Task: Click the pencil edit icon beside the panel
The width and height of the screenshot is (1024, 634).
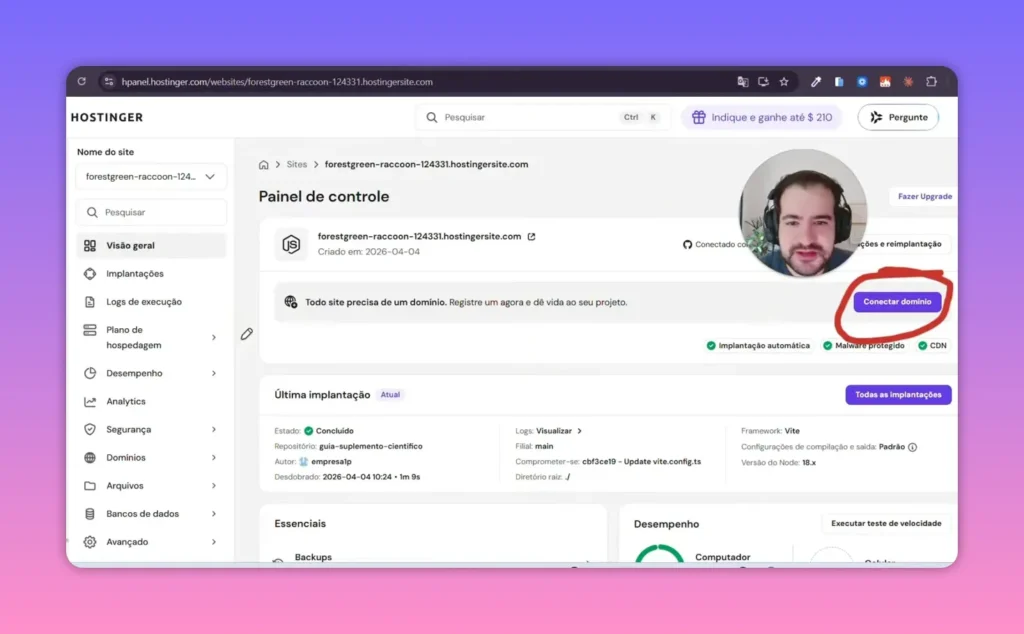Action: click(x=246, y=333)
